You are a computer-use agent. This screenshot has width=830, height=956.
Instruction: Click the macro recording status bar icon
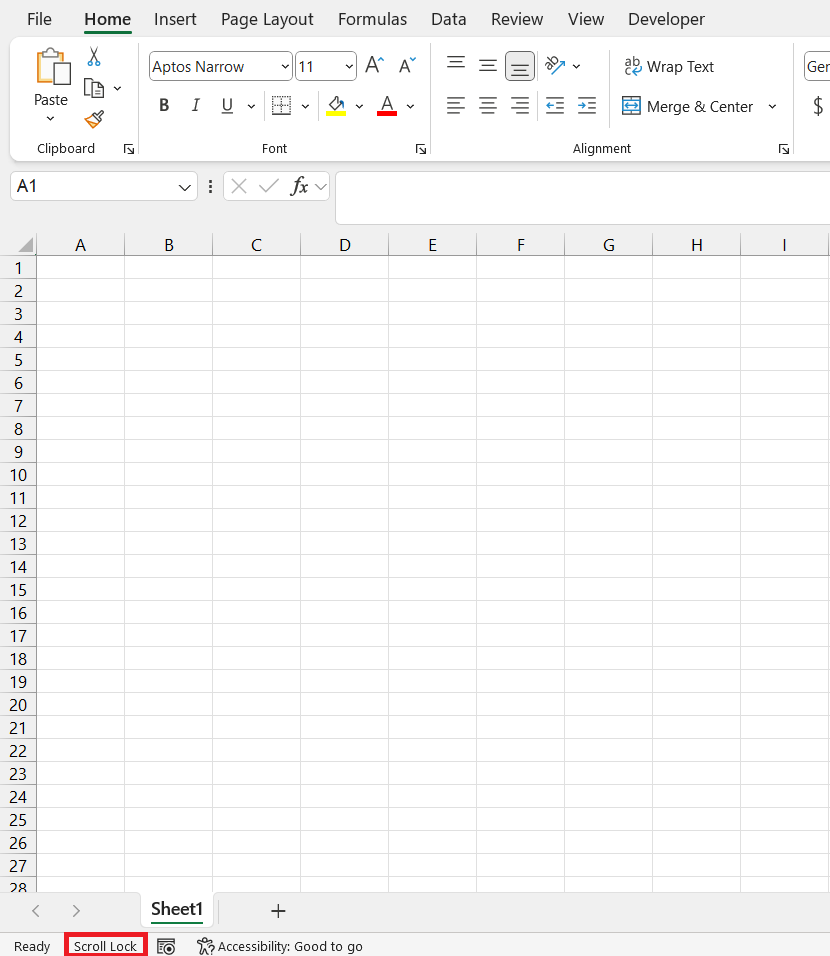point(166,946)
